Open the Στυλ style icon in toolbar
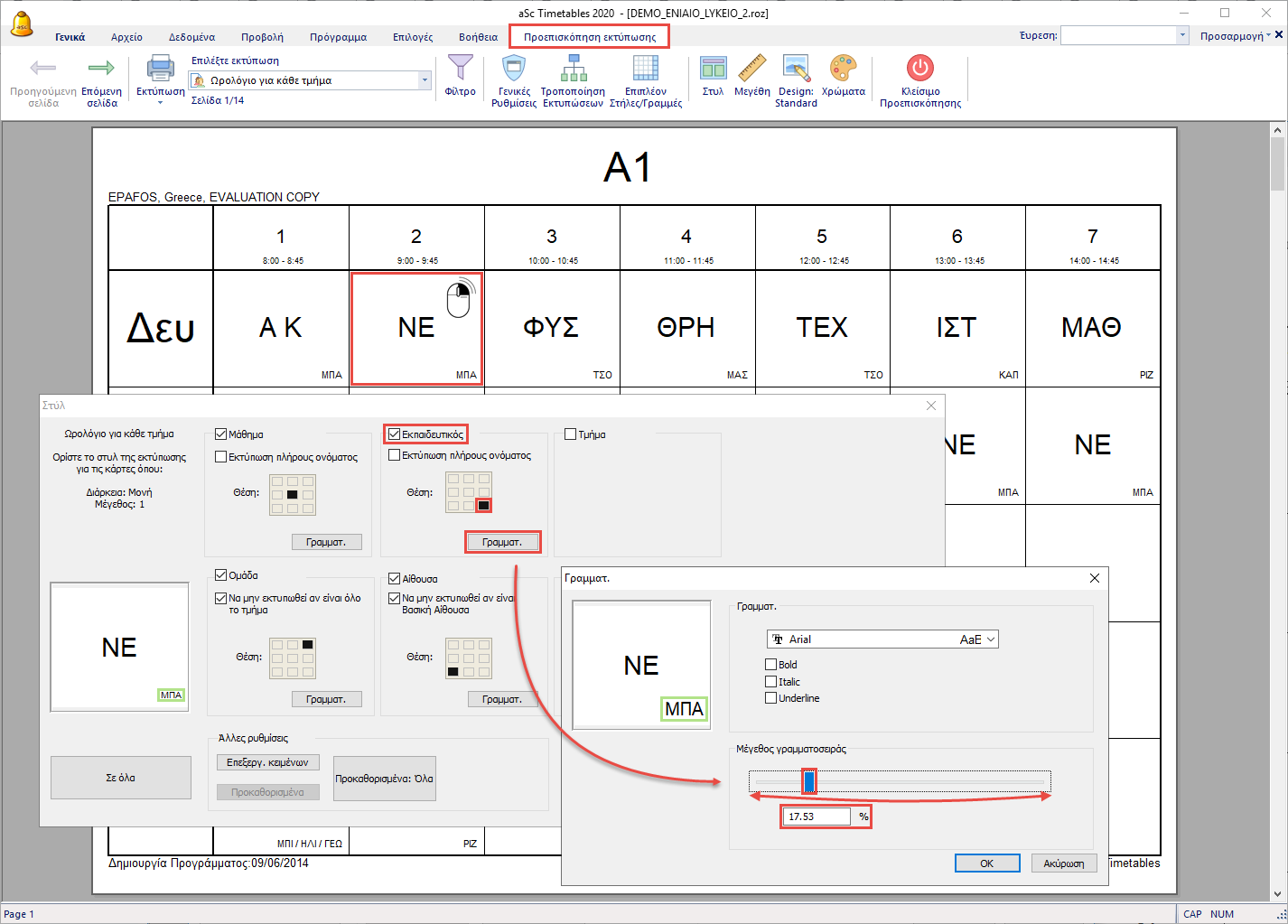 [x=713, y=69]
